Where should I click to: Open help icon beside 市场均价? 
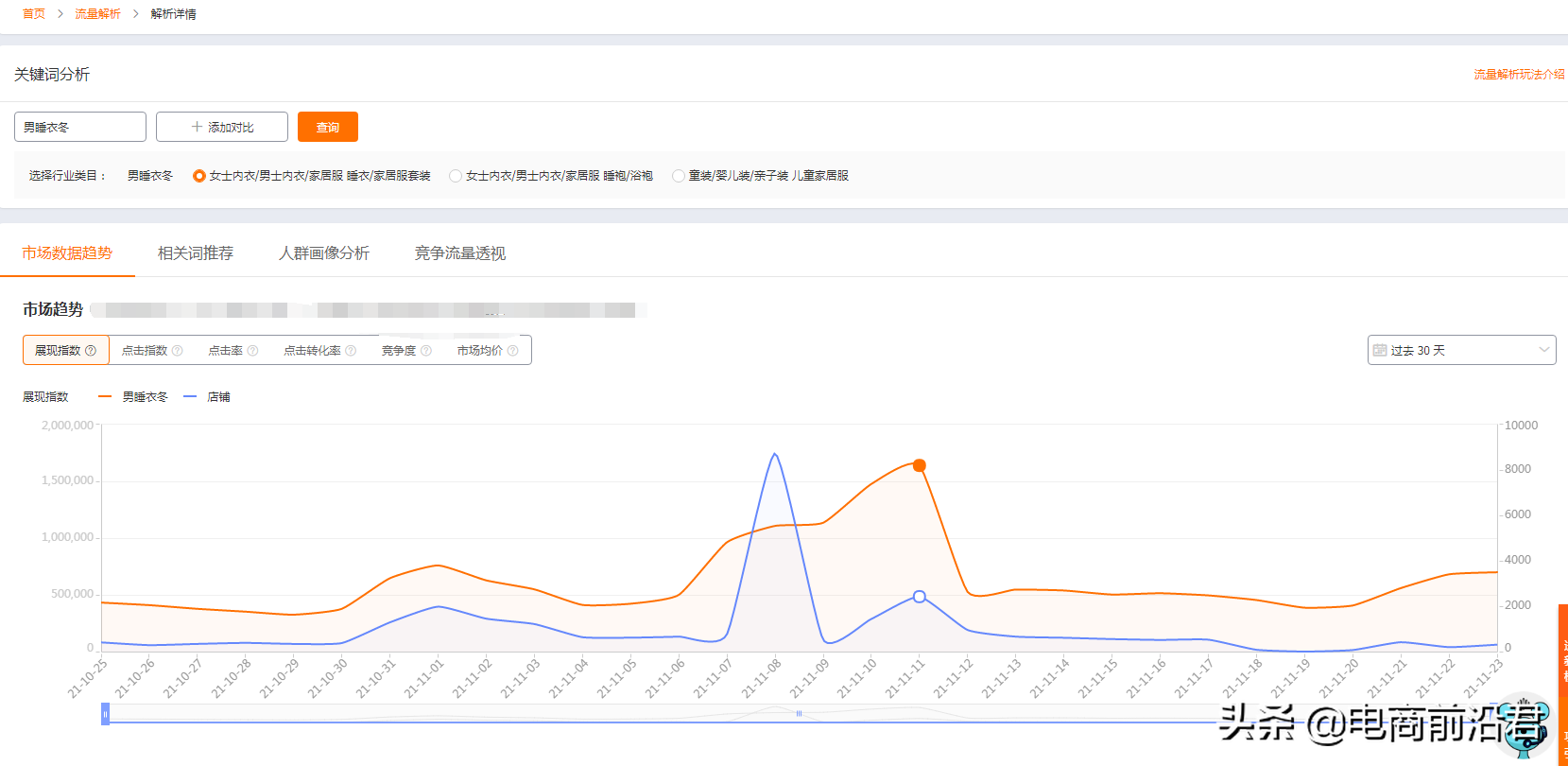[512, 351]
